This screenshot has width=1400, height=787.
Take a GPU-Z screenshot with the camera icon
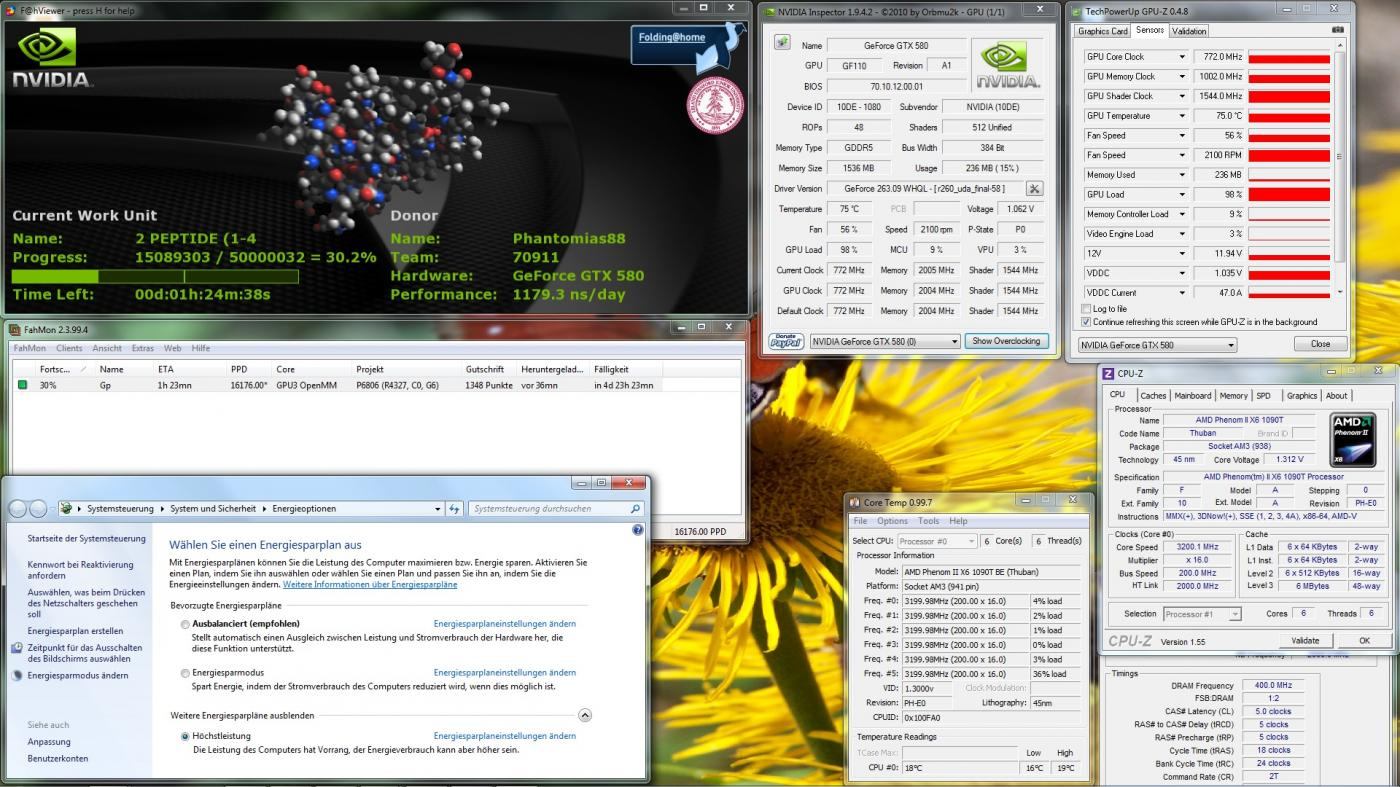pos(1339,30)
